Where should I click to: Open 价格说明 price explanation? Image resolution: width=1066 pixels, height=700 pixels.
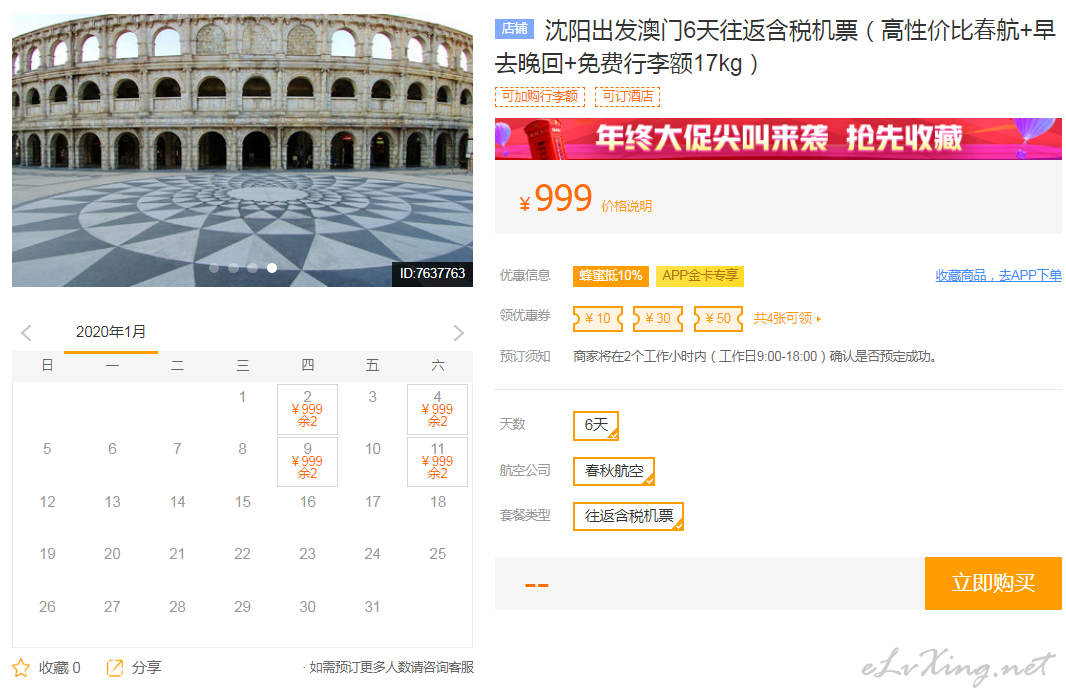point(626,206)
